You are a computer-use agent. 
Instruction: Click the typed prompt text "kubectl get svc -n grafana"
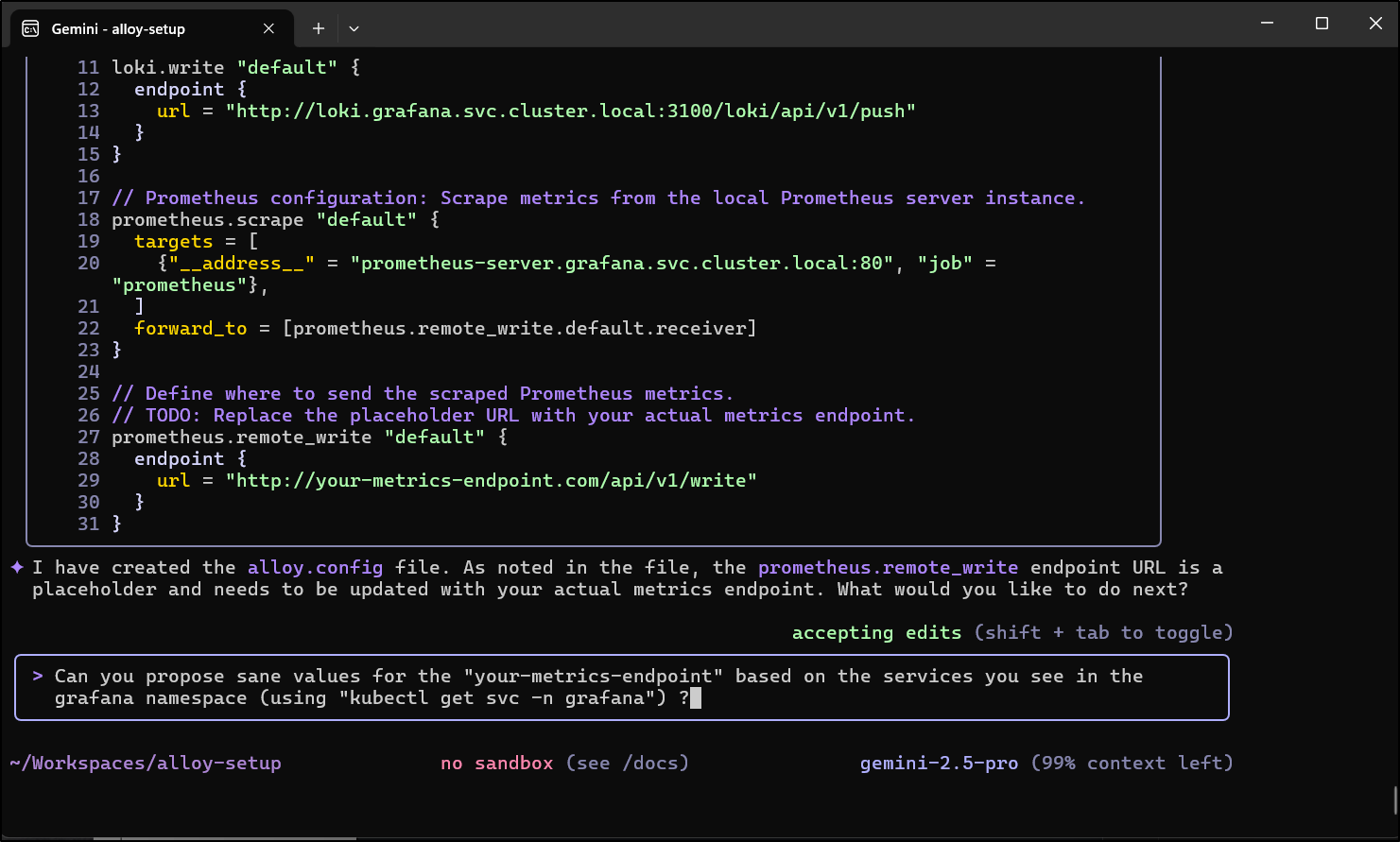coord(496,697)
